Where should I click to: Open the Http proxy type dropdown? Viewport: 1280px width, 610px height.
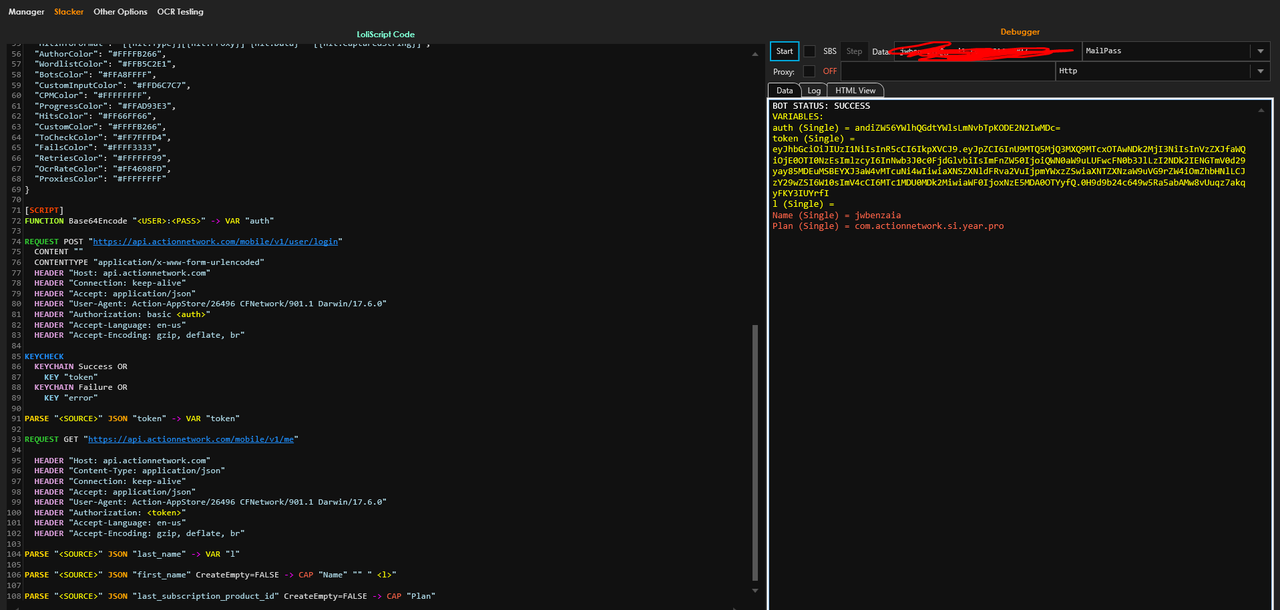[1162, 71]
